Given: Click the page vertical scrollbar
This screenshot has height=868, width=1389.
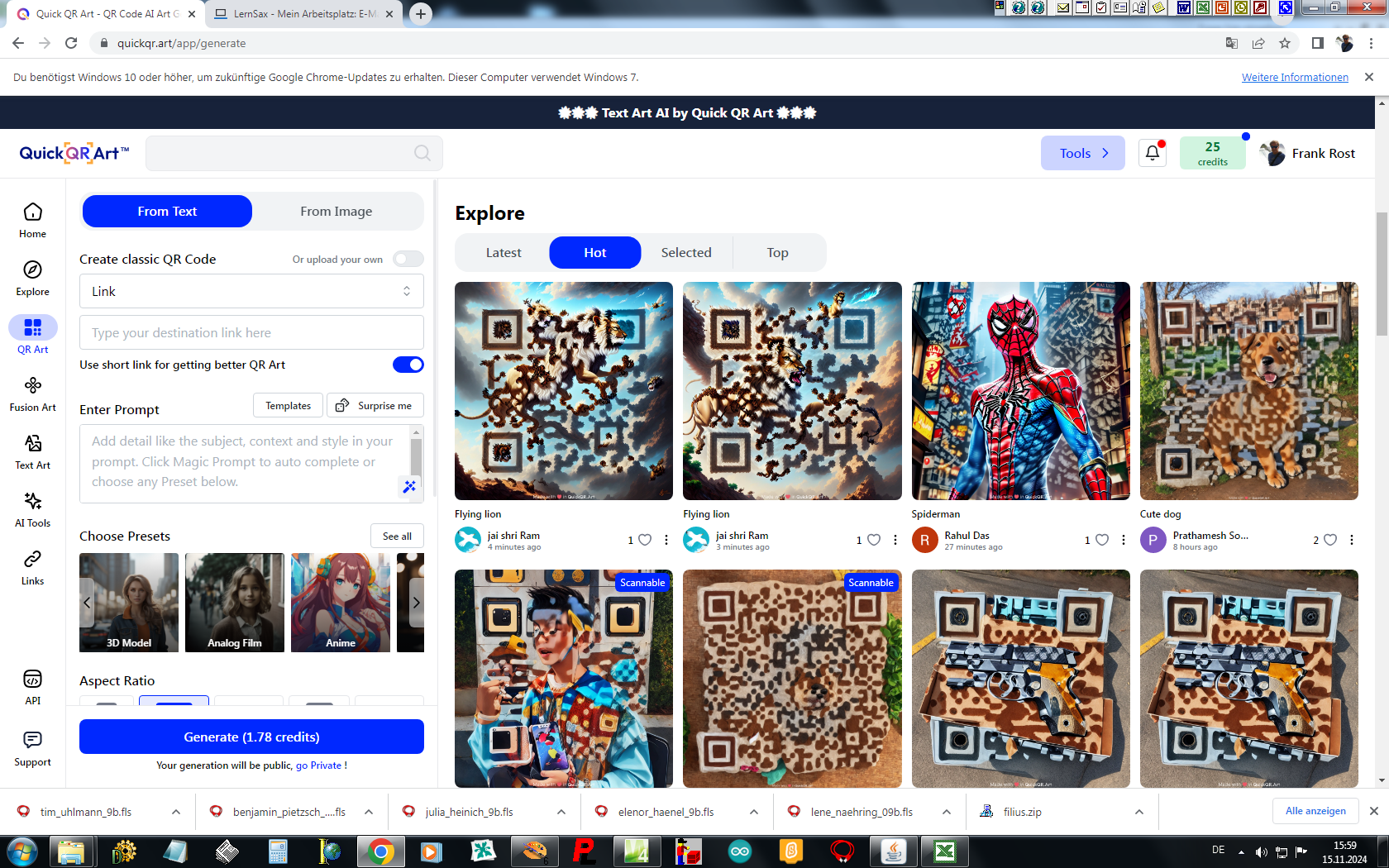Looking at the screenshot, I should click(1382, 273).
